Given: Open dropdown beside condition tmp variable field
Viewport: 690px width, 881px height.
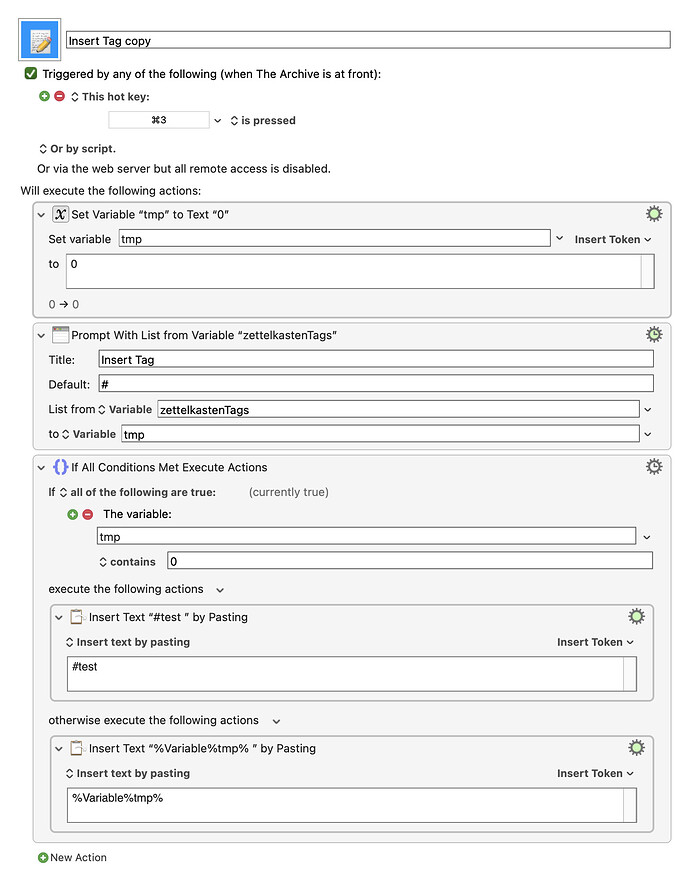Looking at the screenshot, I should tap(647, 537).
